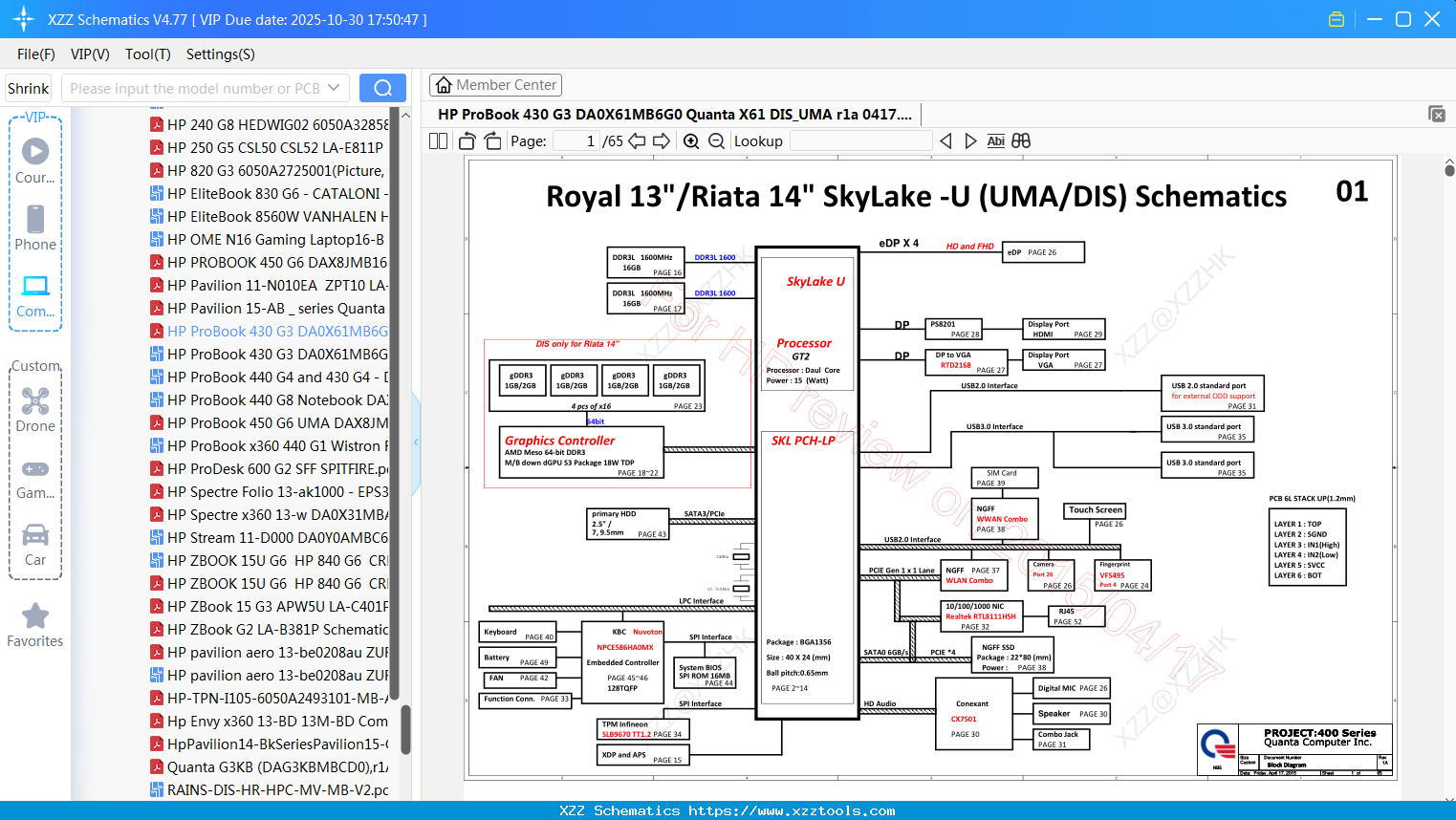The image size is (1456, 820).
Task: Open HP ProBook 440 G4 and 430 G4 file
Action: pyautogui.click(x=270, y=377)
